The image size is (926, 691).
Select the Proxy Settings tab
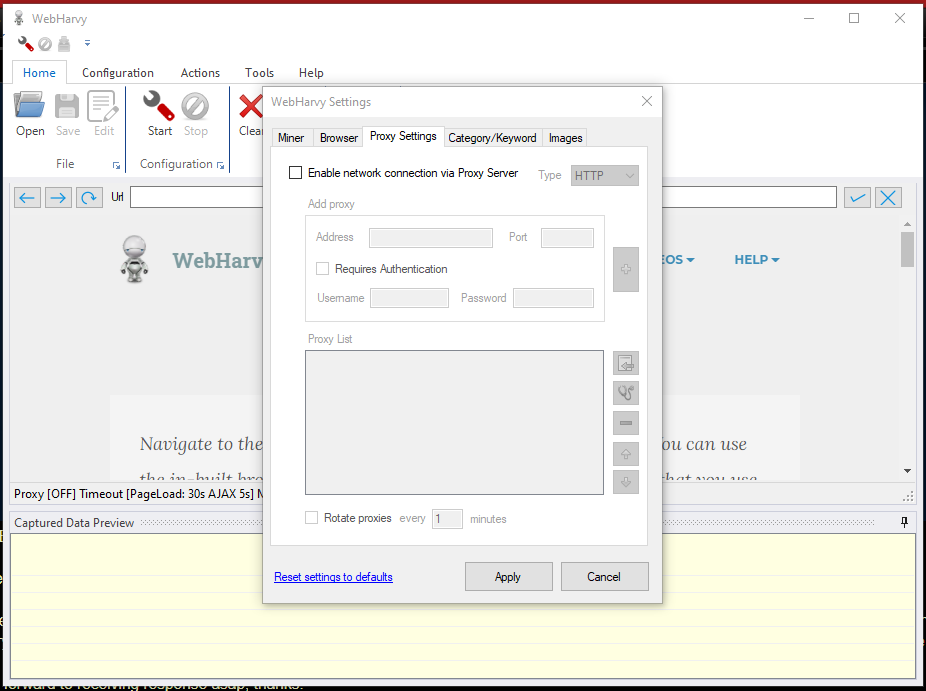[x=403, y=136]
